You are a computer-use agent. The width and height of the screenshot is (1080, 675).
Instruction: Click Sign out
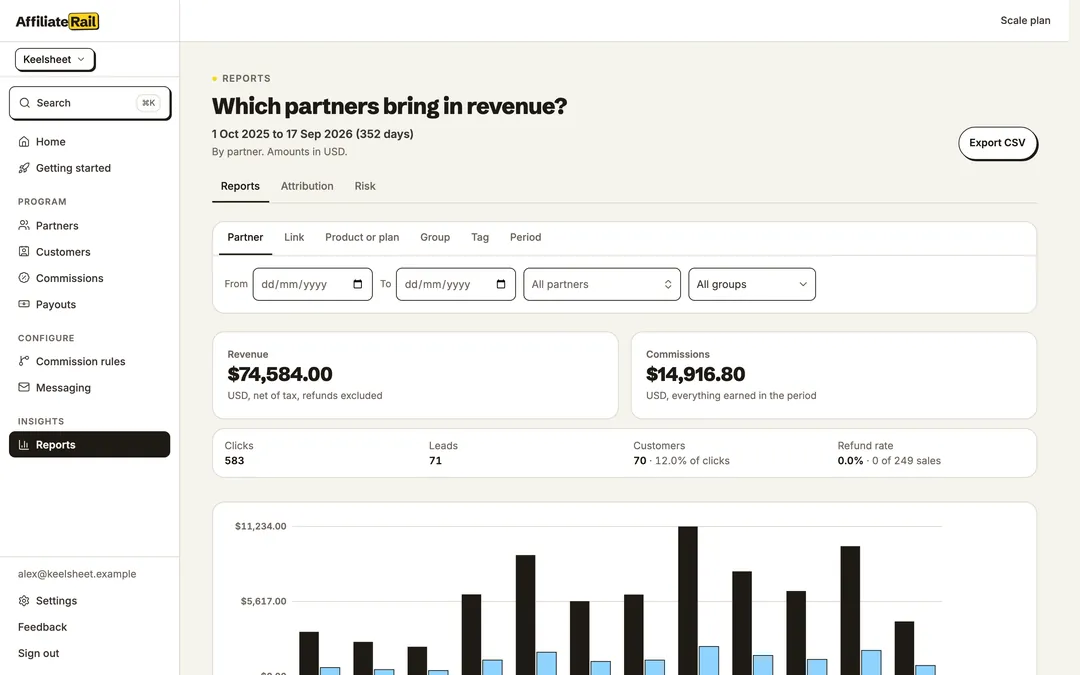pyautogui.click(x=39, y=653)
